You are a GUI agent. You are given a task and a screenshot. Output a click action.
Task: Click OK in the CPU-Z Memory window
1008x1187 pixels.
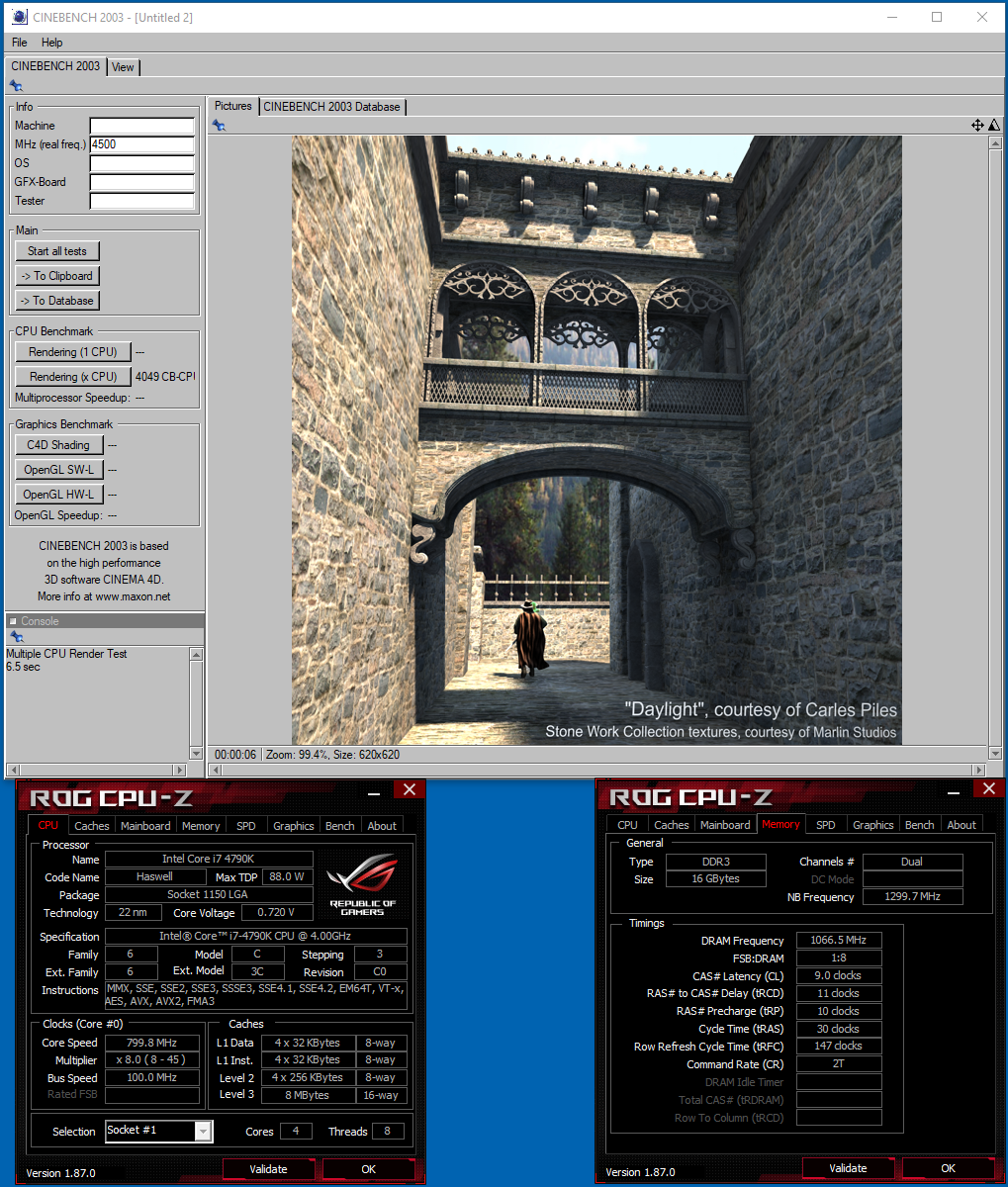(x=948, y=1167)
